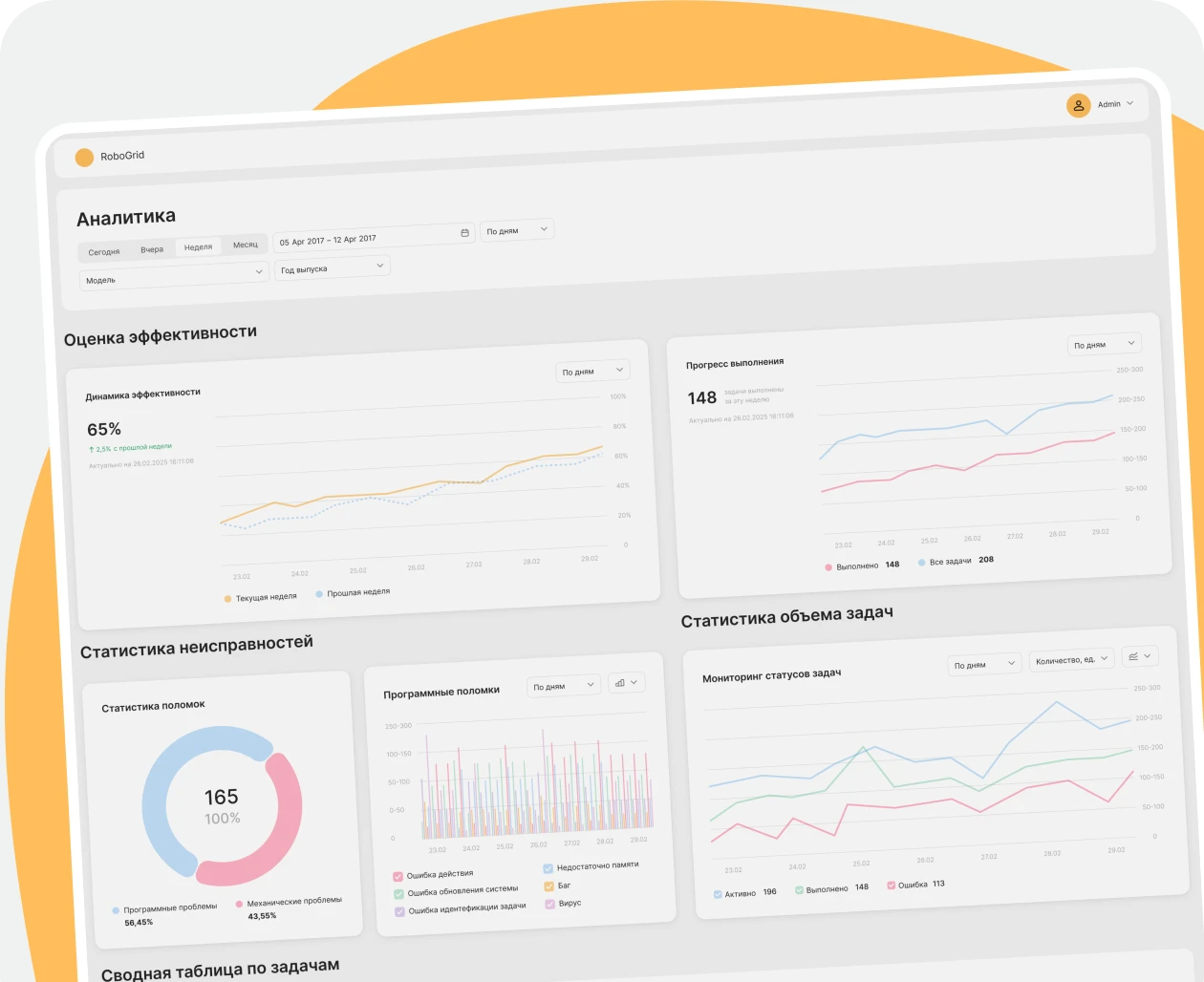The width and height of the screenshot is (1204, 982).
Task: Toggle the Ошибка действия checkbox
Action: click(x=398, y=876)
